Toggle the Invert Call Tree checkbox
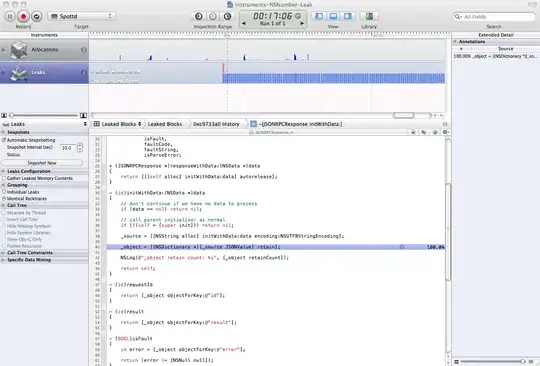540x366 pixels. 4,219
